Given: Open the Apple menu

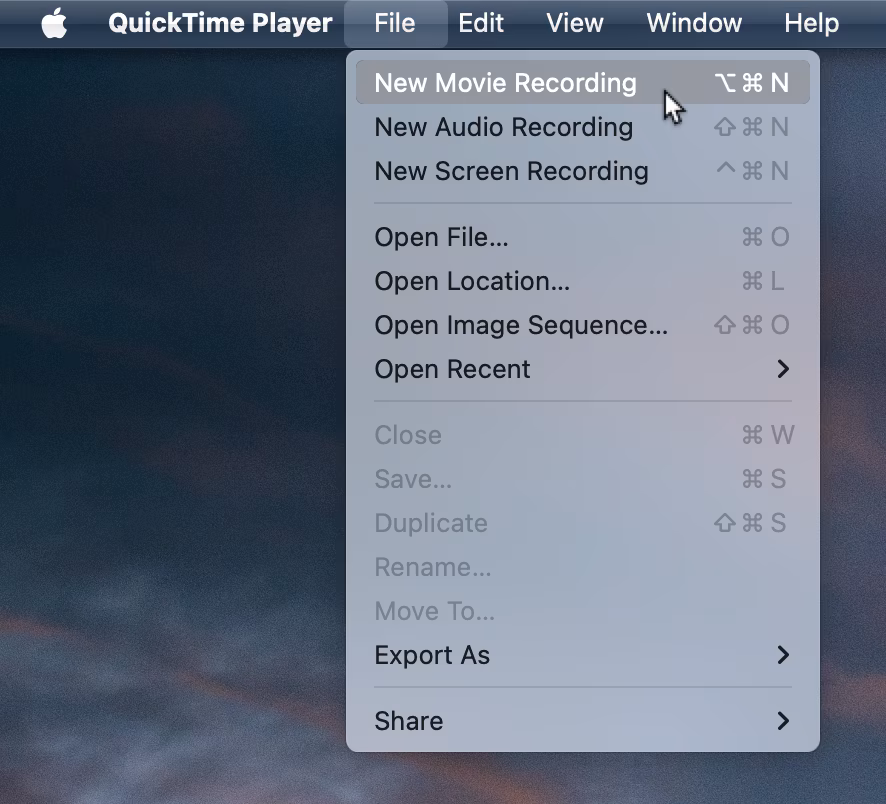Looking at the screenshot, I should click(x=54, y=24).
